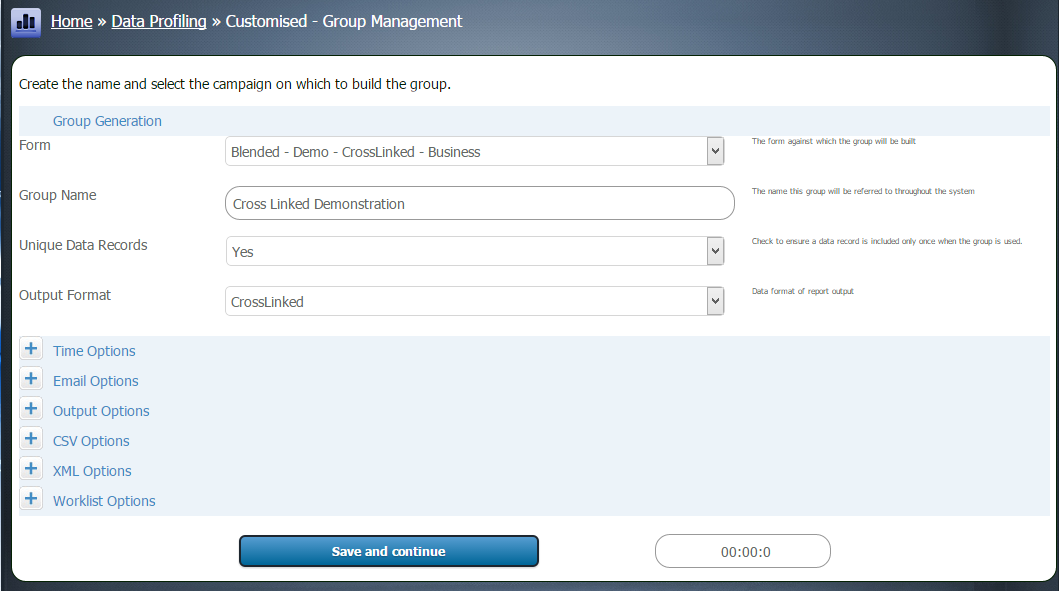Expand CSV Options using its plus icon

pos(31,438)
